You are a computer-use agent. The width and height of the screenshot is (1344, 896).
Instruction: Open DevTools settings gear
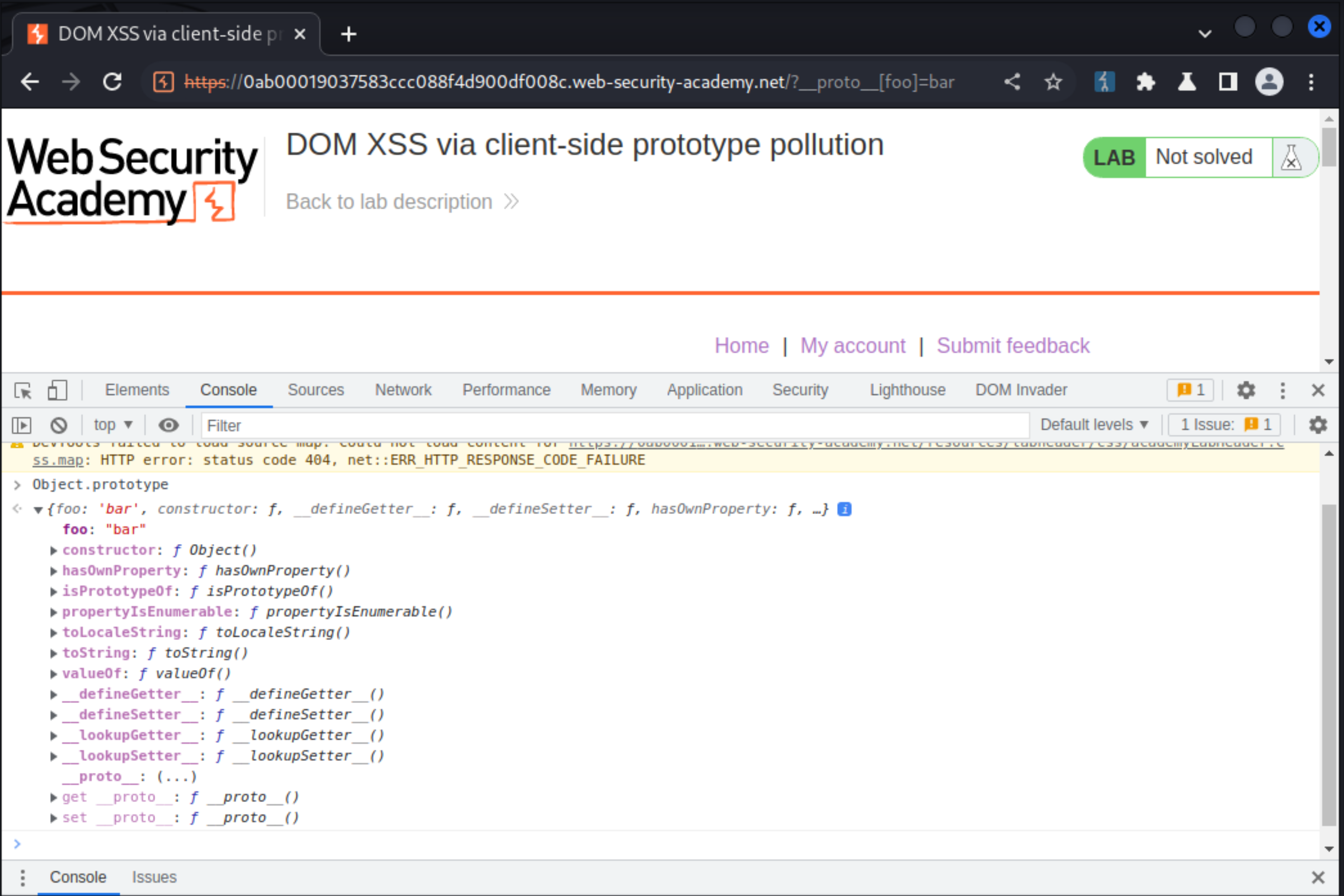point(1246,390)
